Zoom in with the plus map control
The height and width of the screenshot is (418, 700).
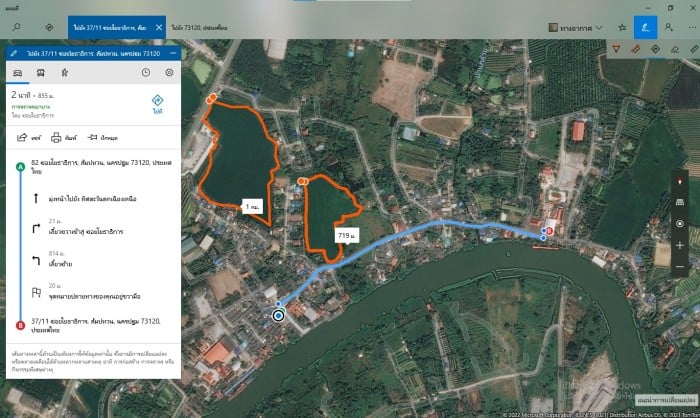[679, 245]
